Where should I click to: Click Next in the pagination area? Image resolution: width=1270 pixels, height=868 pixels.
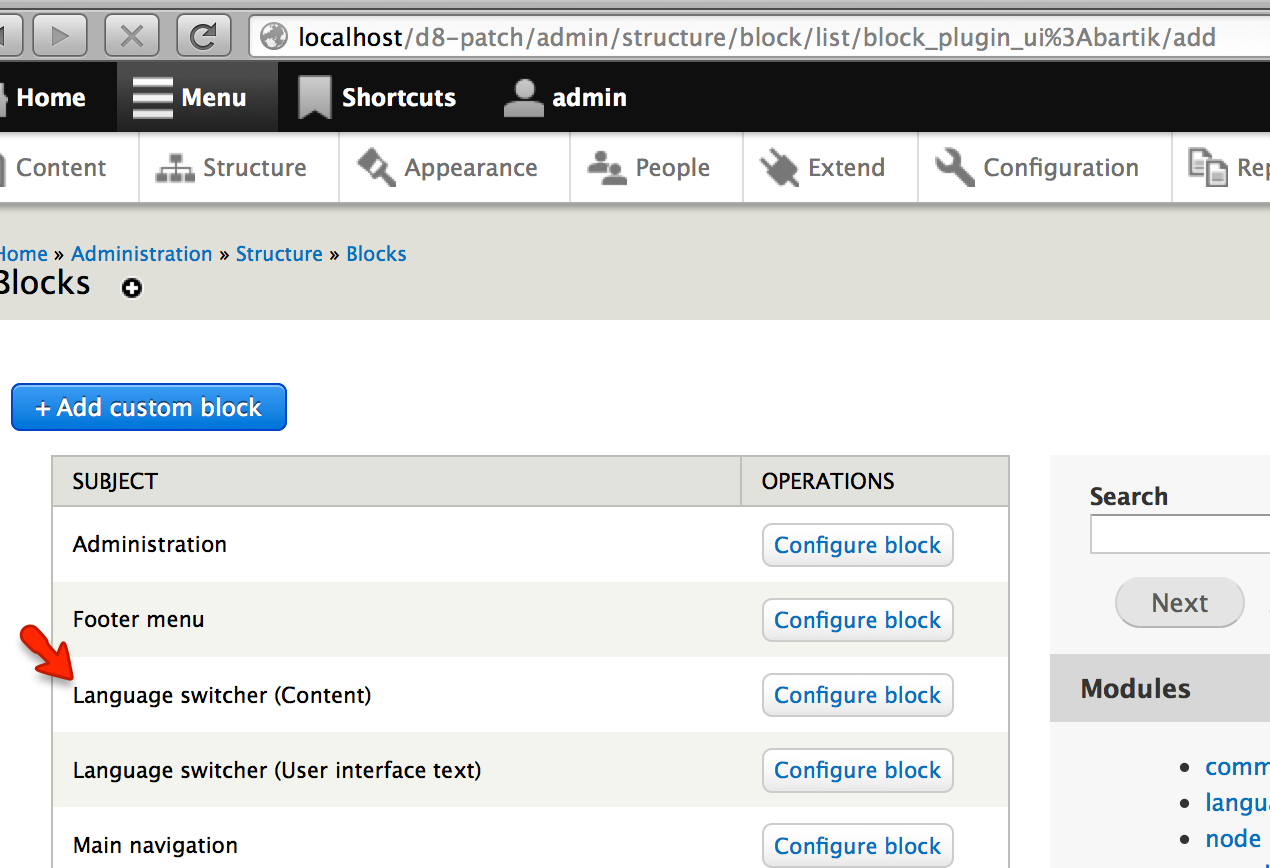pos(1179,602)
